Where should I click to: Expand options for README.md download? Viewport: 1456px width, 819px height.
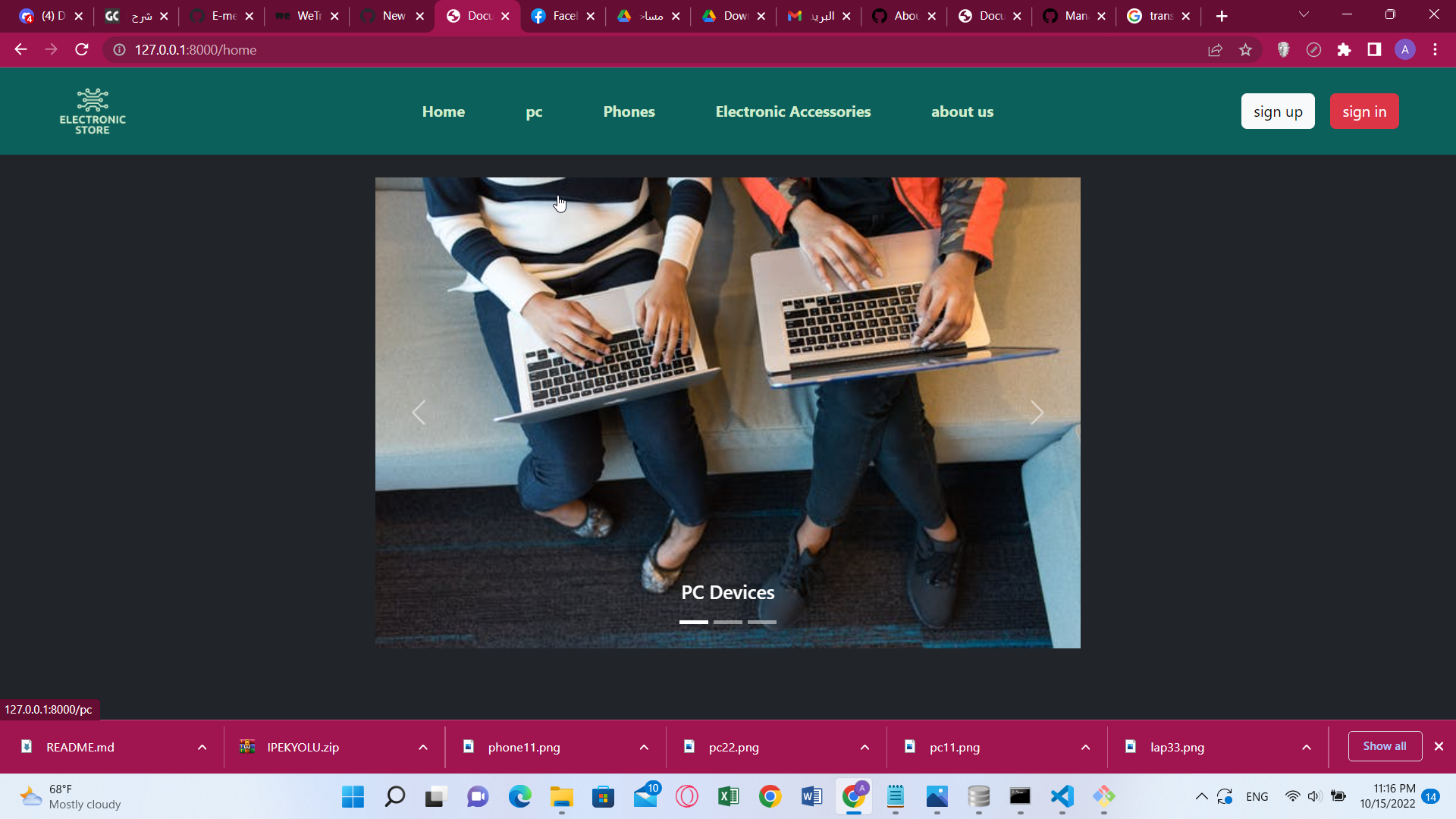202,747
